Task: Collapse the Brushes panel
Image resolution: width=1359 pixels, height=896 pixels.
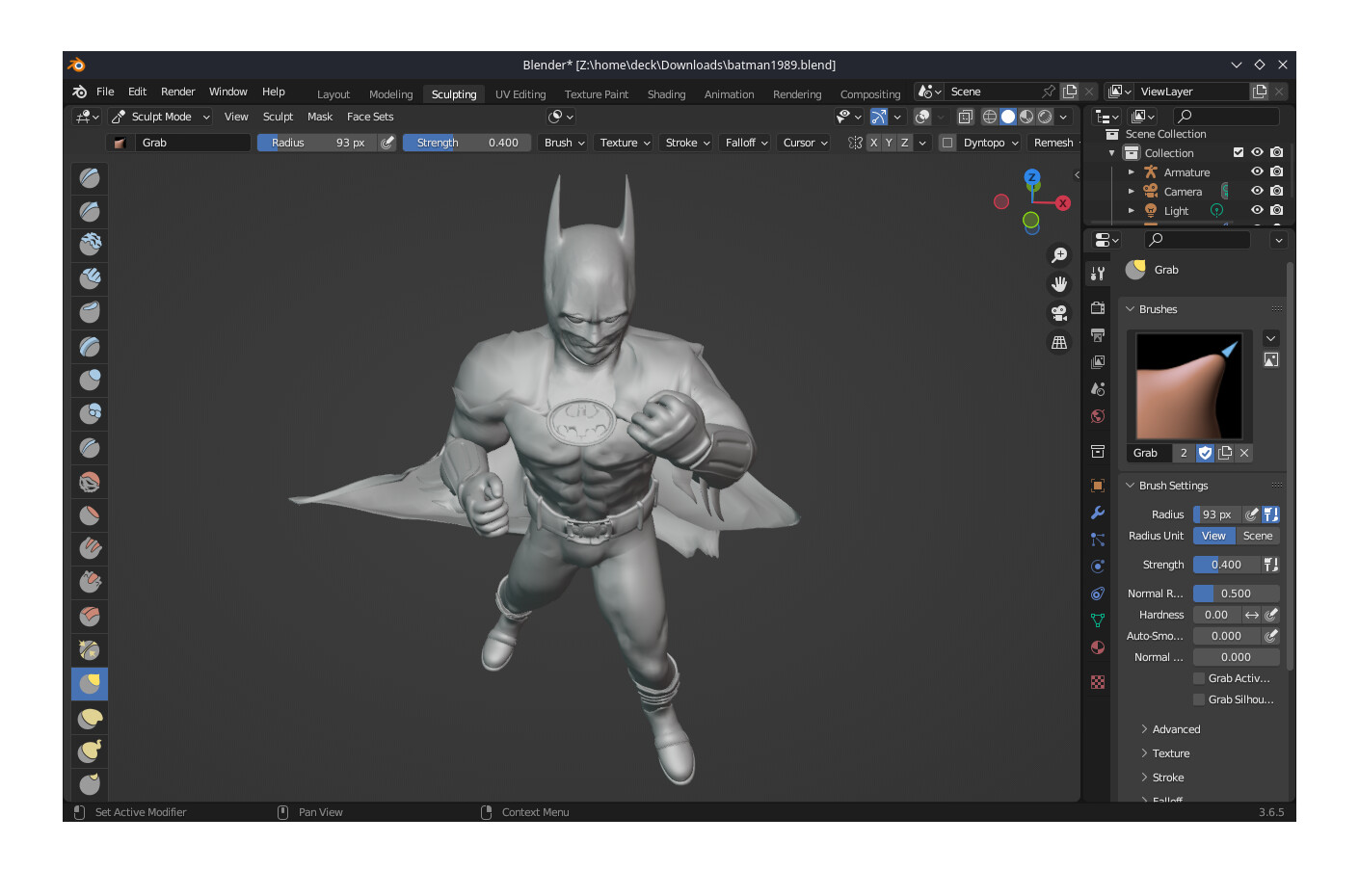Action: pyautogui.click(x=1131, y=309)
